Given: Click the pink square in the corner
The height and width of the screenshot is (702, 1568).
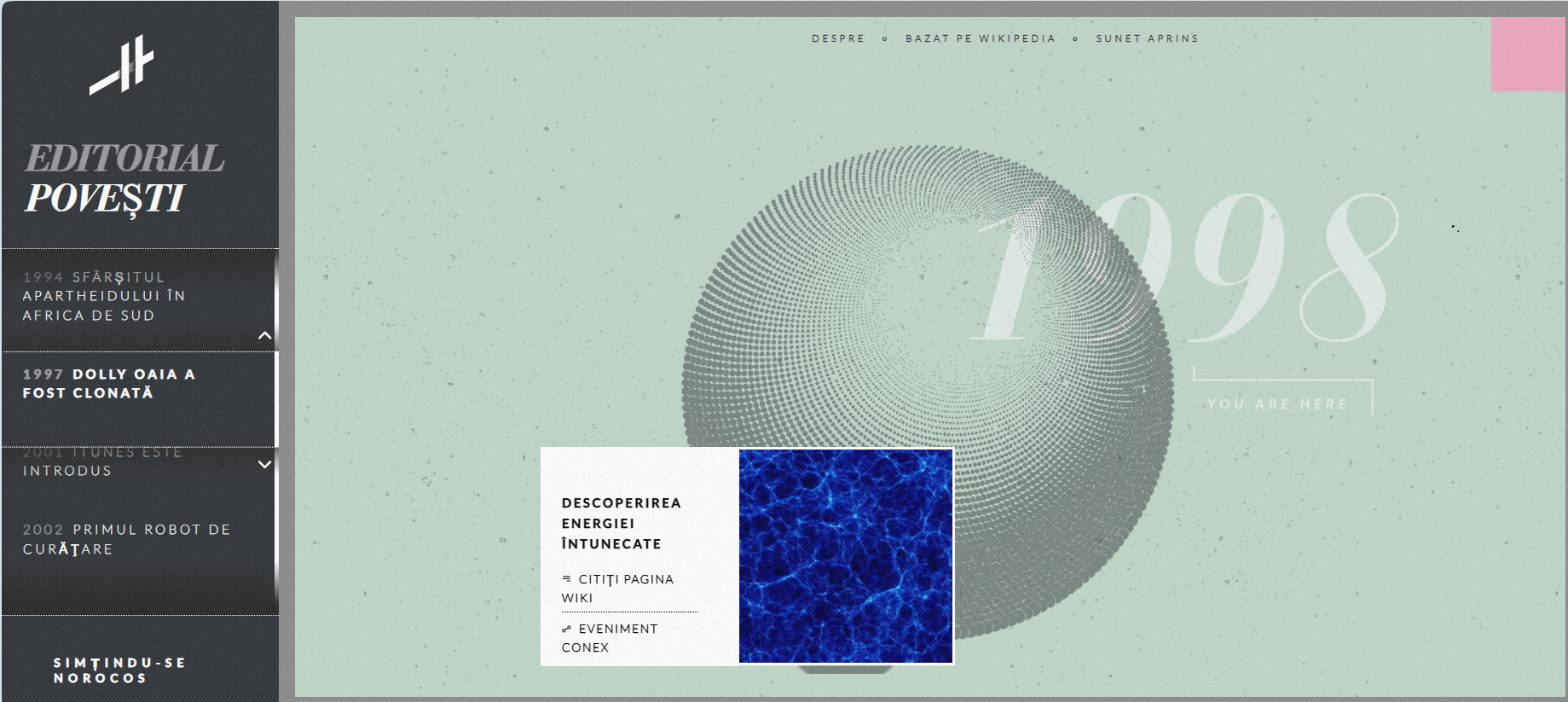Looking at the screenshot, I should click(x=1528, y=55).
